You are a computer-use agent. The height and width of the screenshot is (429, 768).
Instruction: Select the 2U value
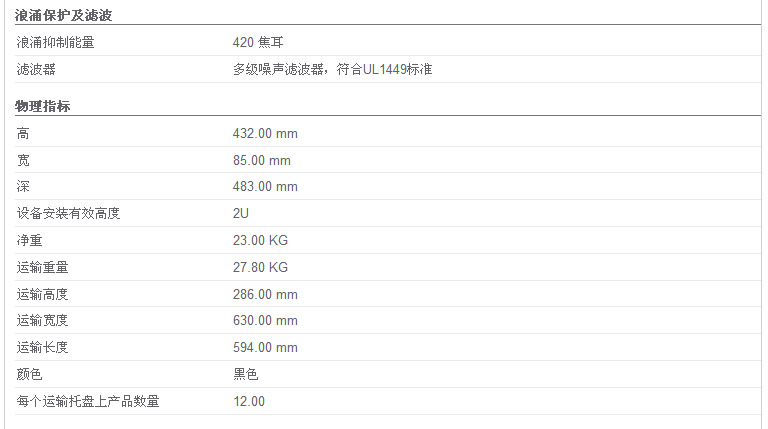[240, 213]
